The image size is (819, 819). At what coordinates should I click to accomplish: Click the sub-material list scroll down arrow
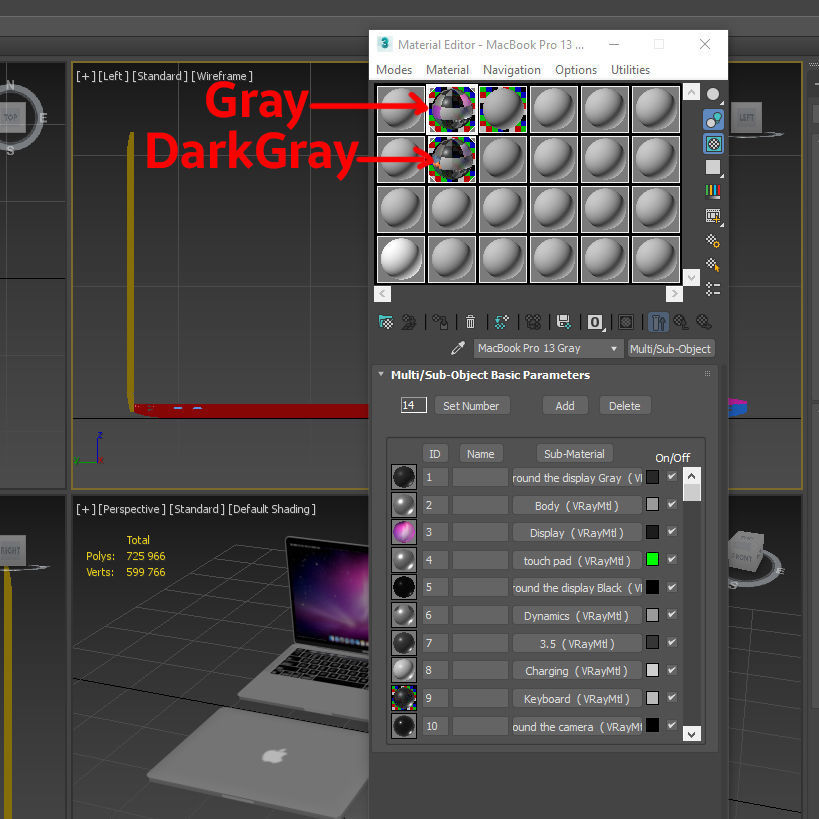pyautogui.click(x=691, y=734)
